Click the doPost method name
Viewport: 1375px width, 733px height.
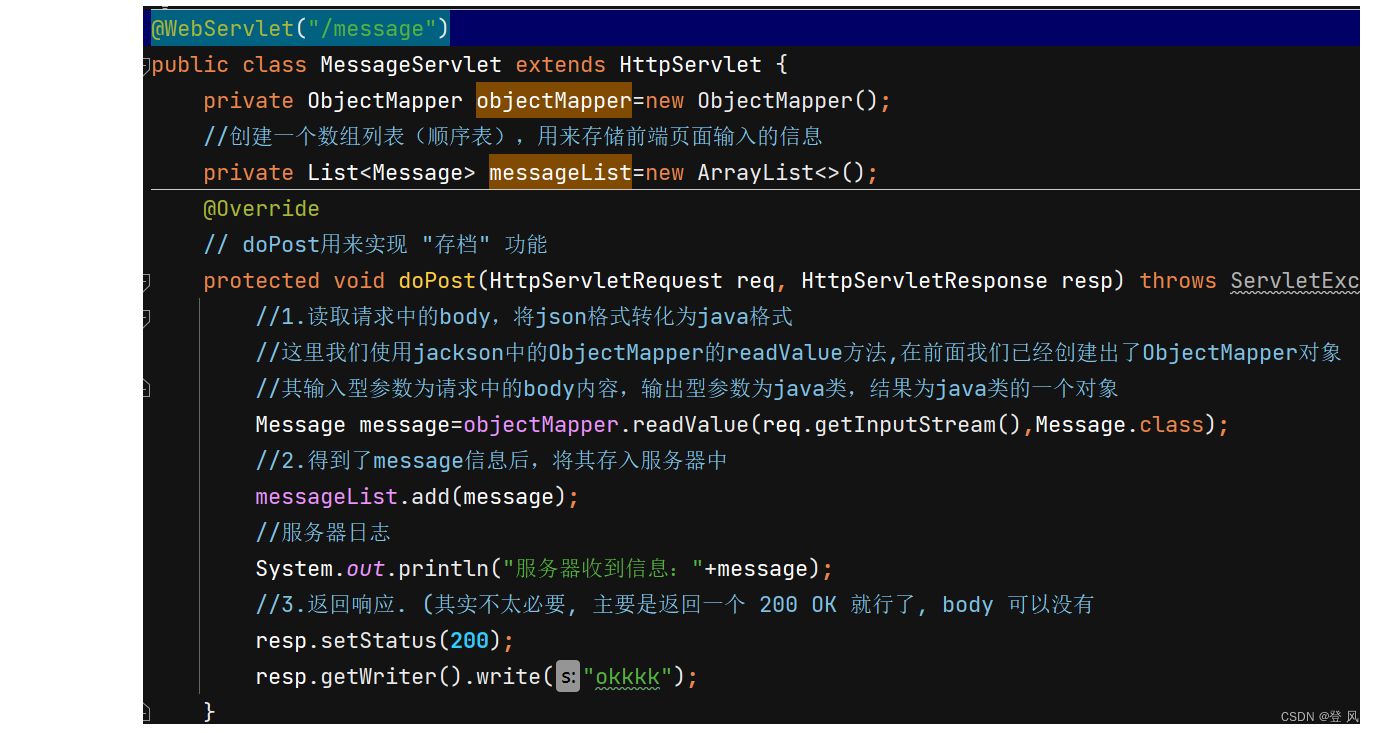click(x=437, y=281)
